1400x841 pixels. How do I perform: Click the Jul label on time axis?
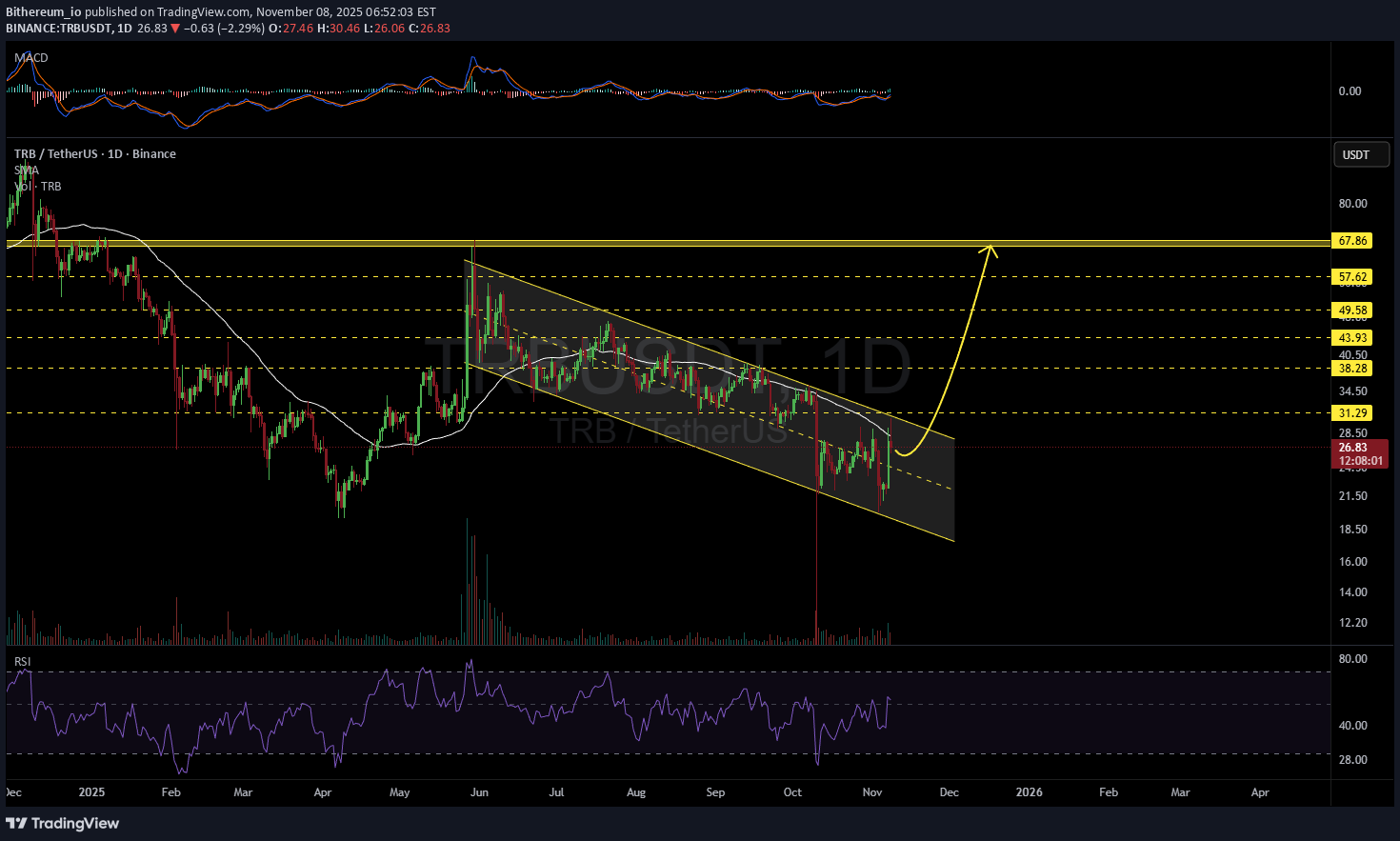click(557, 792)
